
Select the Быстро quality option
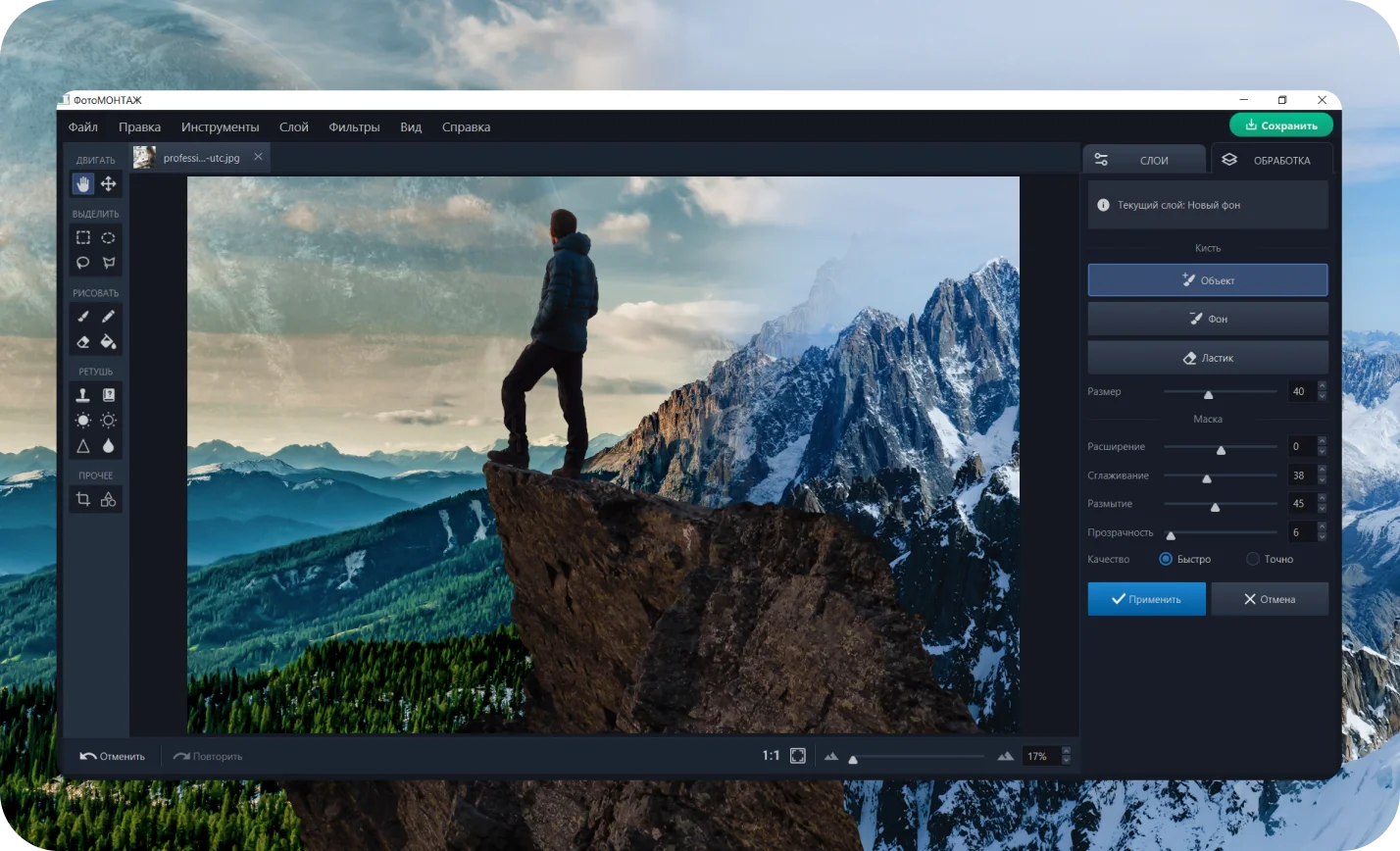tap(1166, 559)
